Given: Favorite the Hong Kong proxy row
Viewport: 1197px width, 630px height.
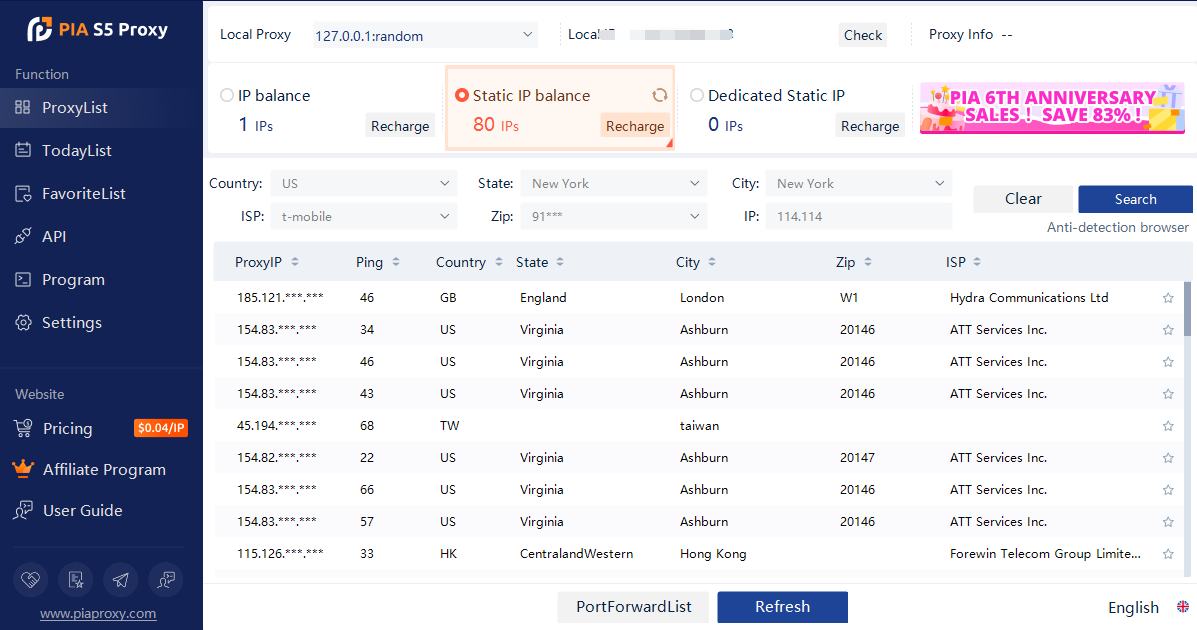Looking at the screenshot, I should 1168,554.
